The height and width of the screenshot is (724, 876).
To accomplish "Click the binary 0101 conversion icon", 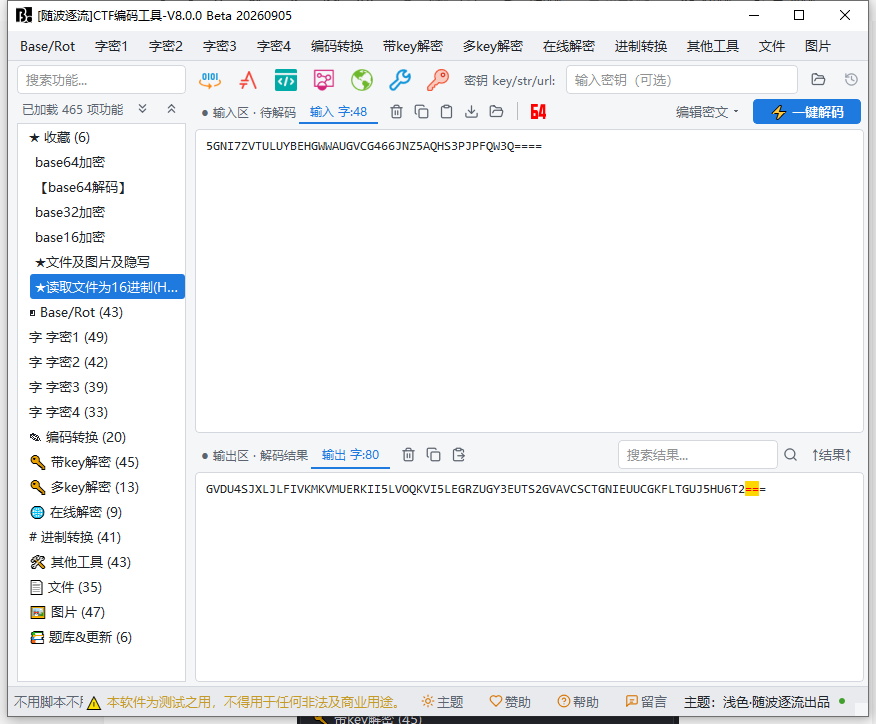I will [x=210, y=80].
